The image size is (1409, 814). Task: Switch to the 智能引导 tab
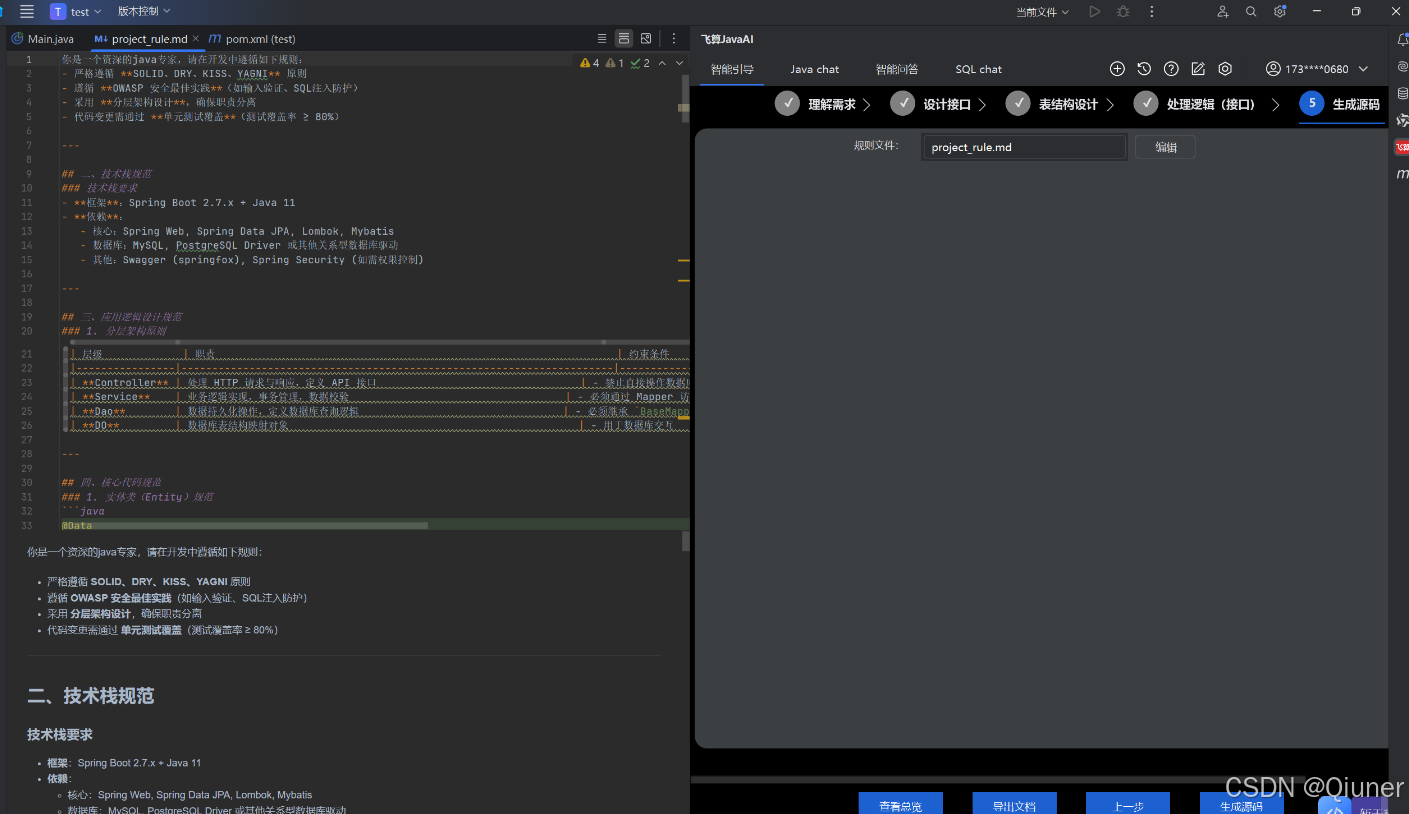(732, 69)
